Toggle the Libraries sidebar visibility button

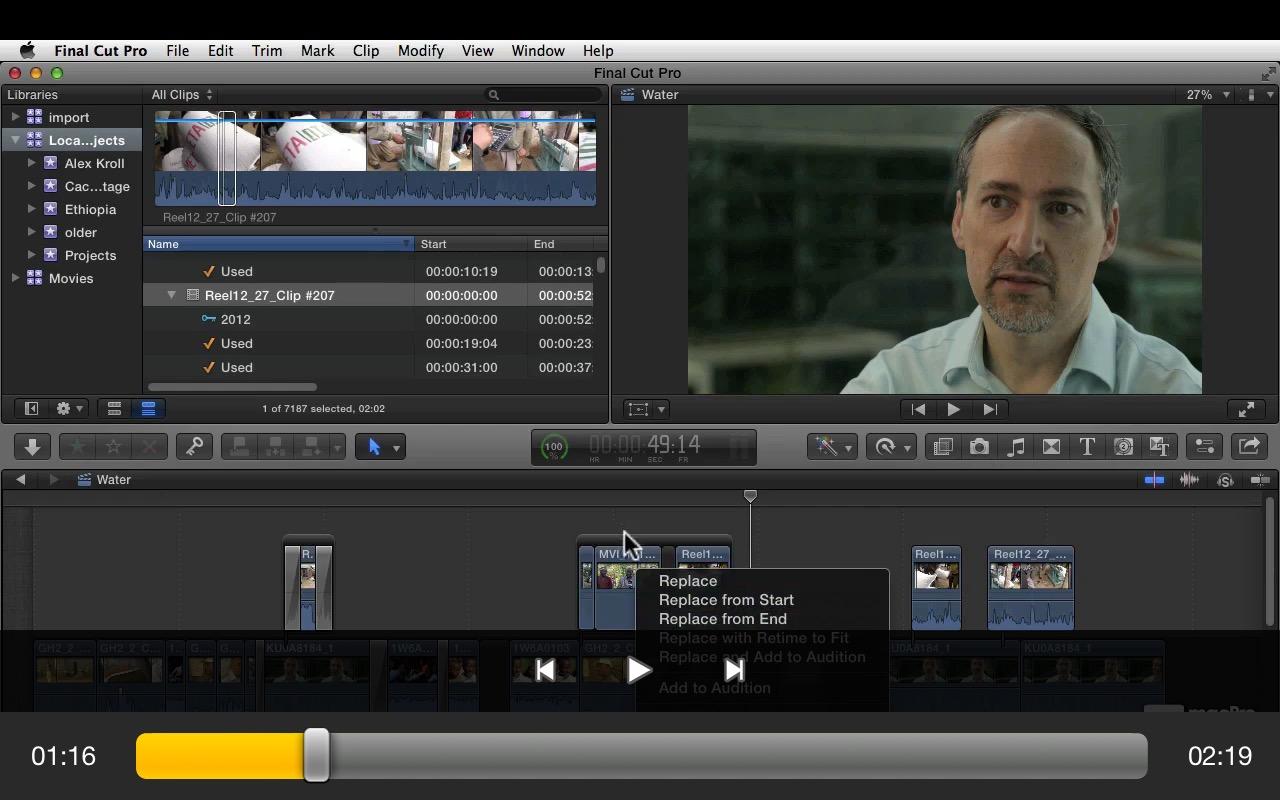coord(31,409)
